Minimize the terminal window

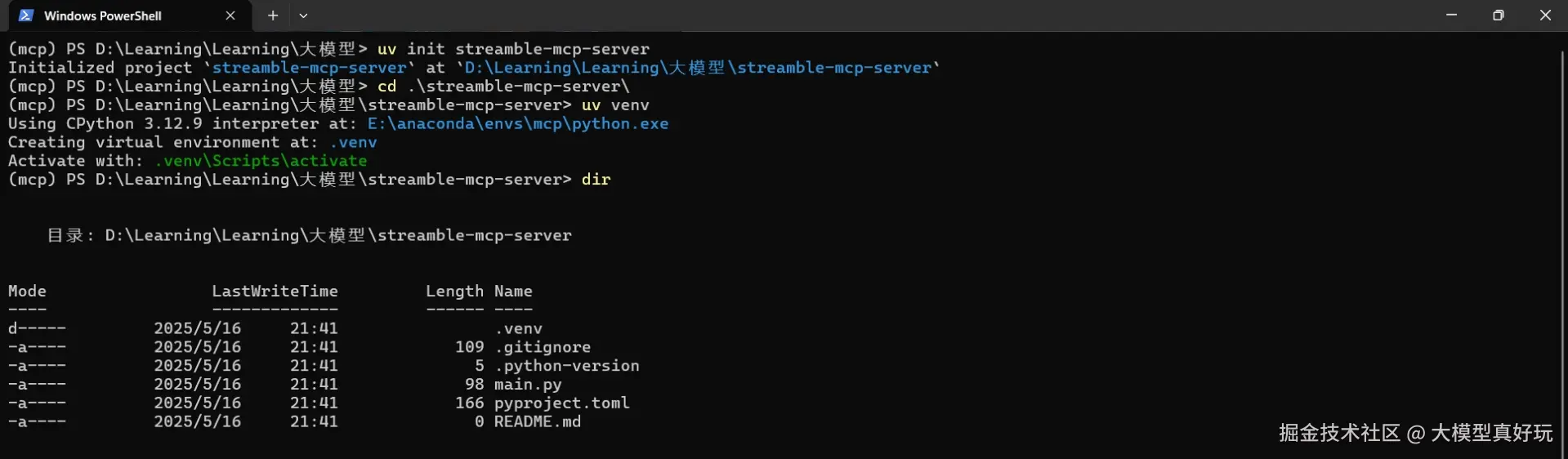tap(1451, 16)
